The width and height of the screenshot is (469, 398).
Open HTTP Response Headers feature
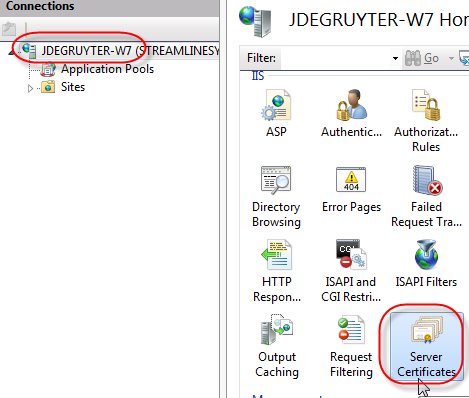click(x=277, y=271)
